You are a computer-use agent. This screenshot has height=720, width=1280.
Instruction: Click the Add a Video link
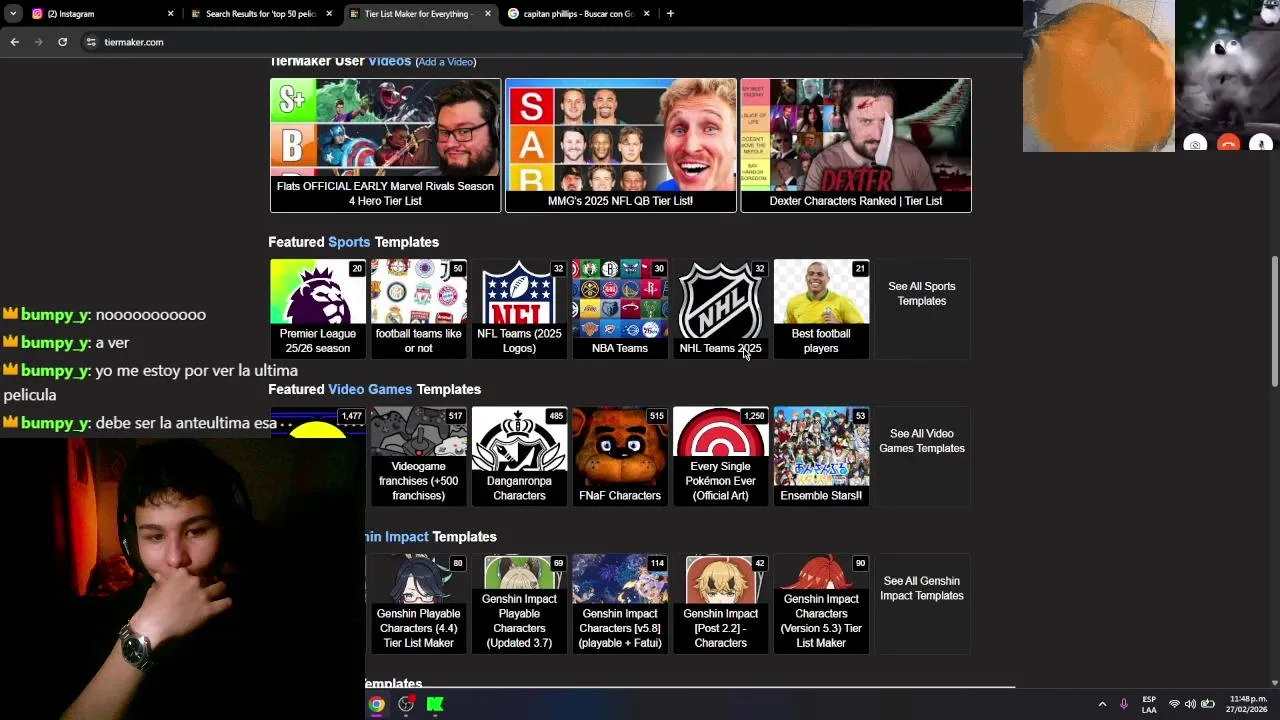[446, 62]
